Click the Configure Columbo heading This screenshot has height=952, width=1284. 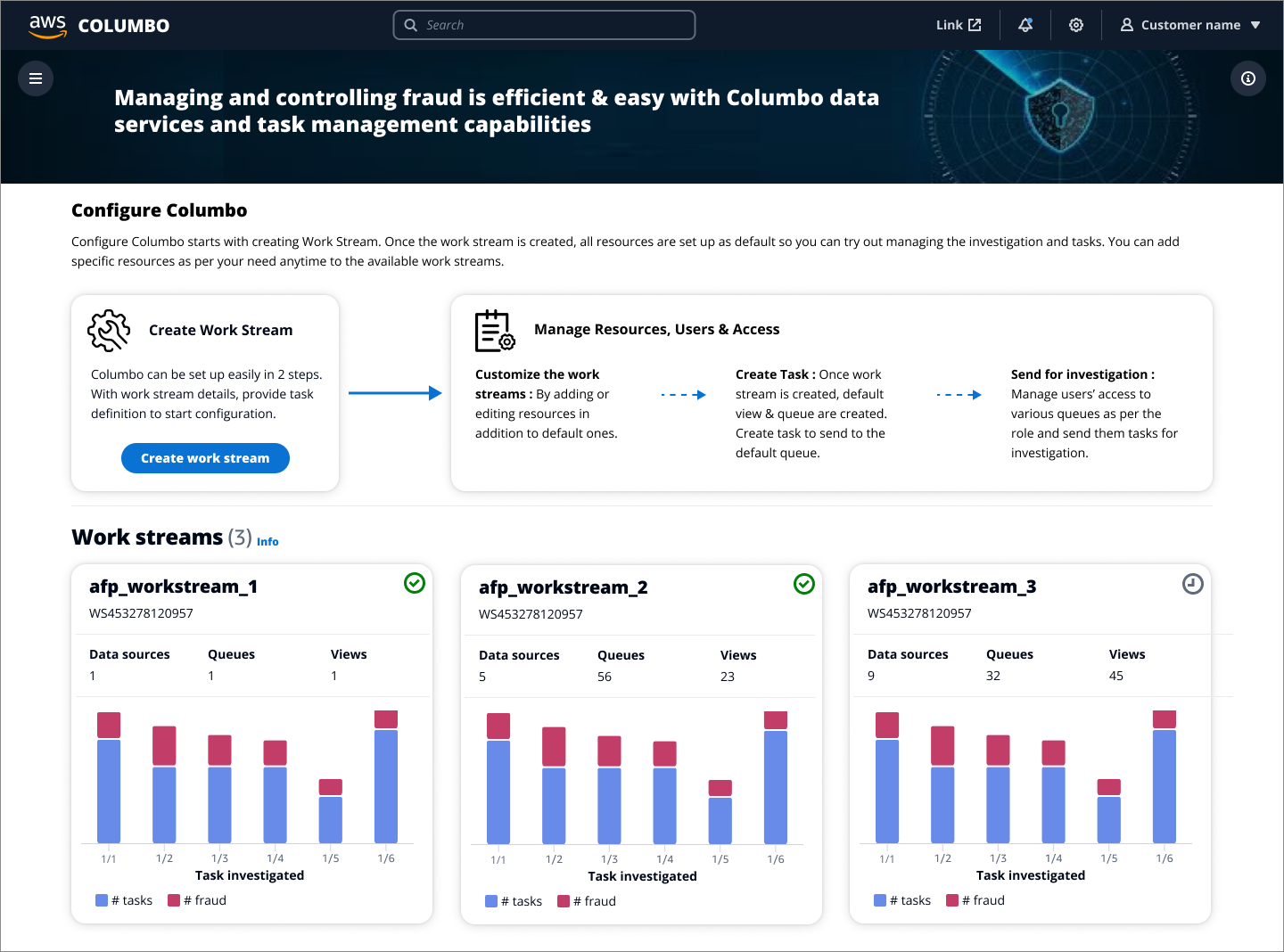[160, 210]
